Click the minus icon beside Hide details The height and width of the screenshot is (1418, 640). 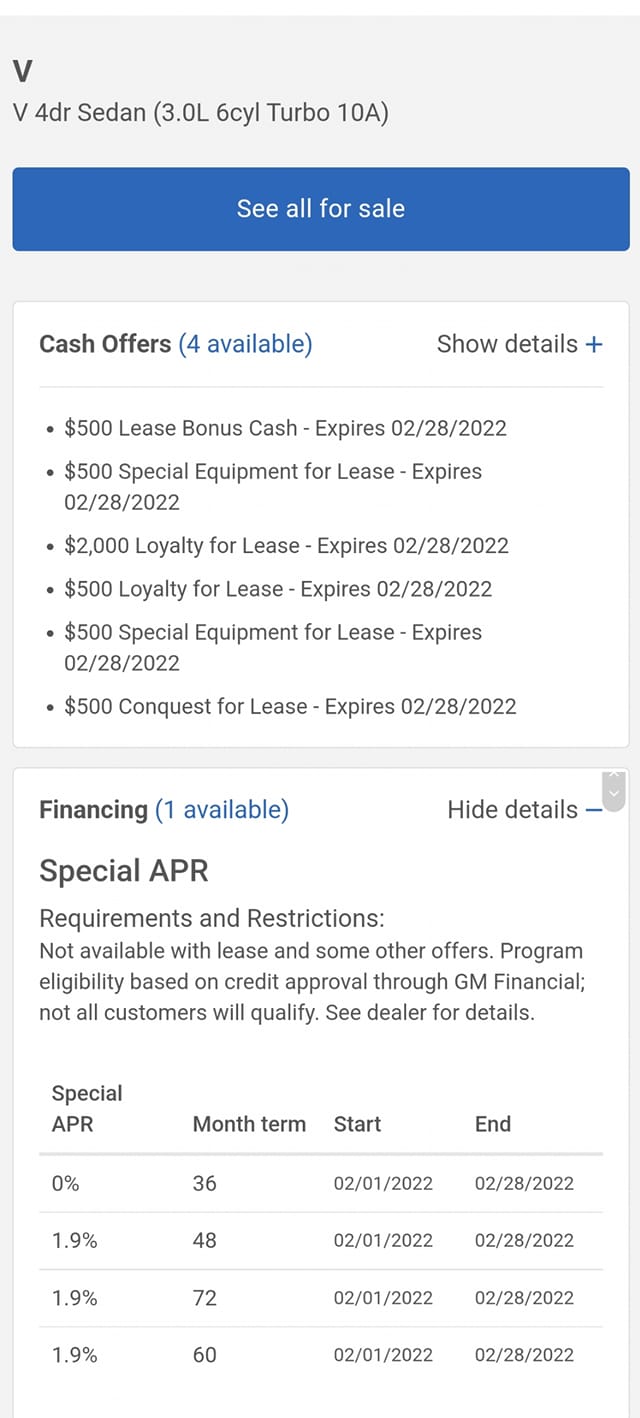click(x=594, y=810)
